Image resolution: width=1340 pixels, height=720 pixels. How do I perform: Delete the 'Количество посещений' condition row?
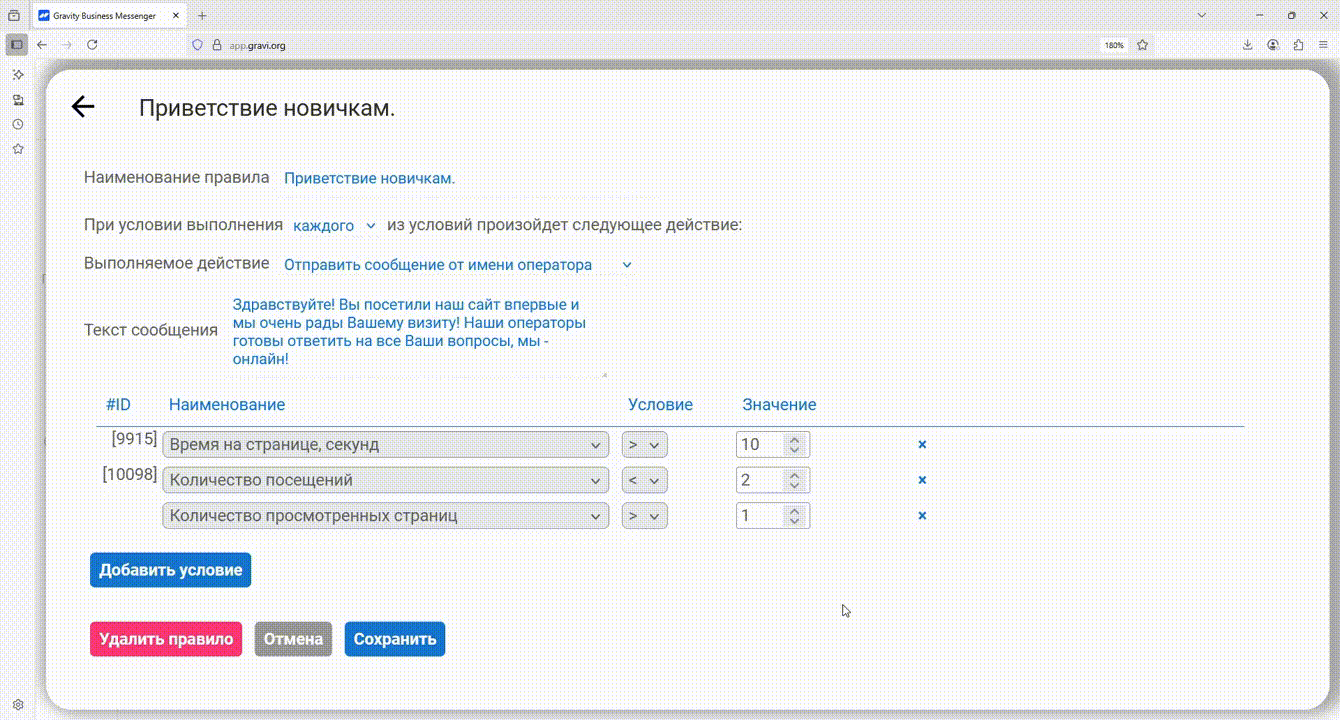click(922, 480)
